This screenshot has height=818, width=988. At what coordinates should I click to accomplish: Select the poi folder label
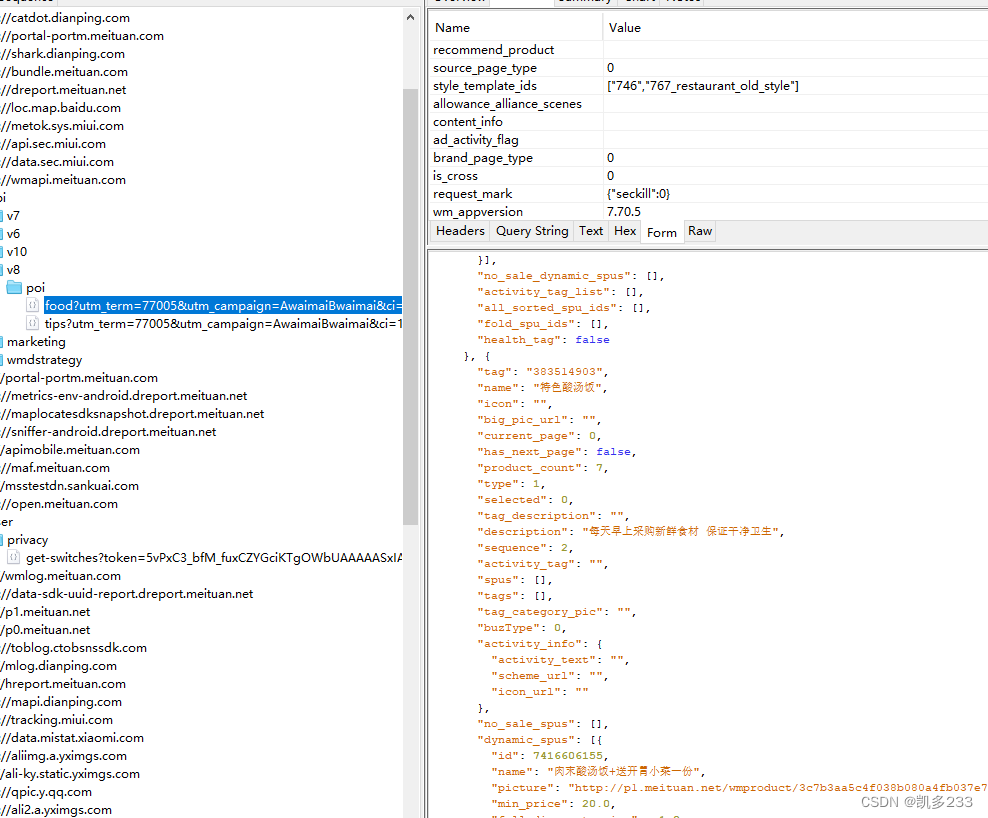tap(35, 288)
